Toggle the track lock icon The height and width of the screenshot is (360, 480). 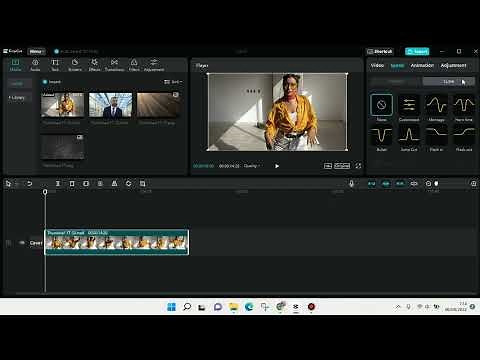coord(9,243)
